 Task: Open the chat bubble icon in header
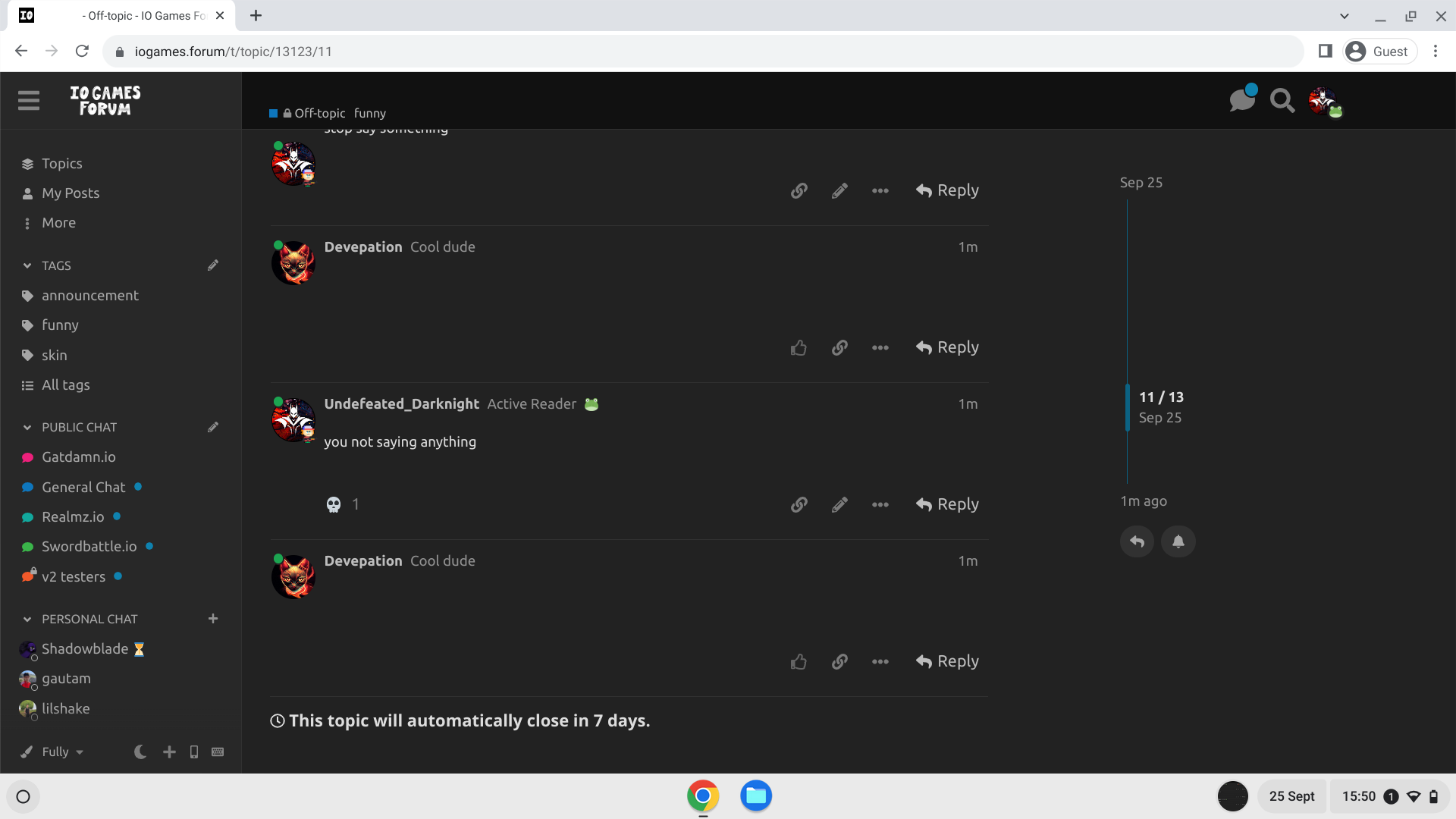[1241, 100]
